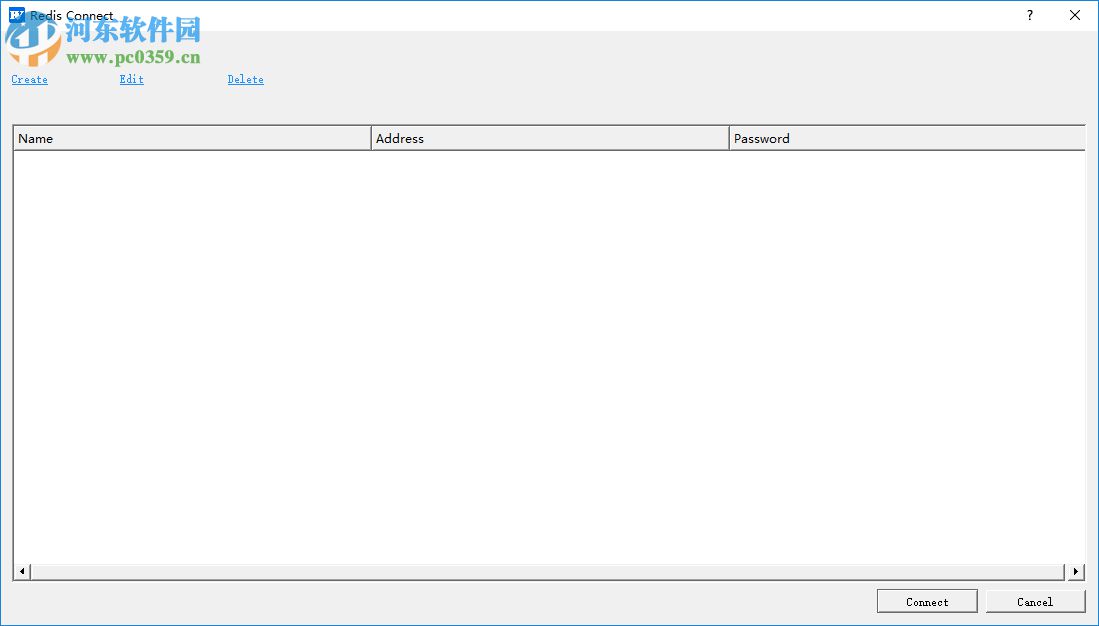Sort by the Name column header
The image size is (1099, 626).
(x=192, y=138)
